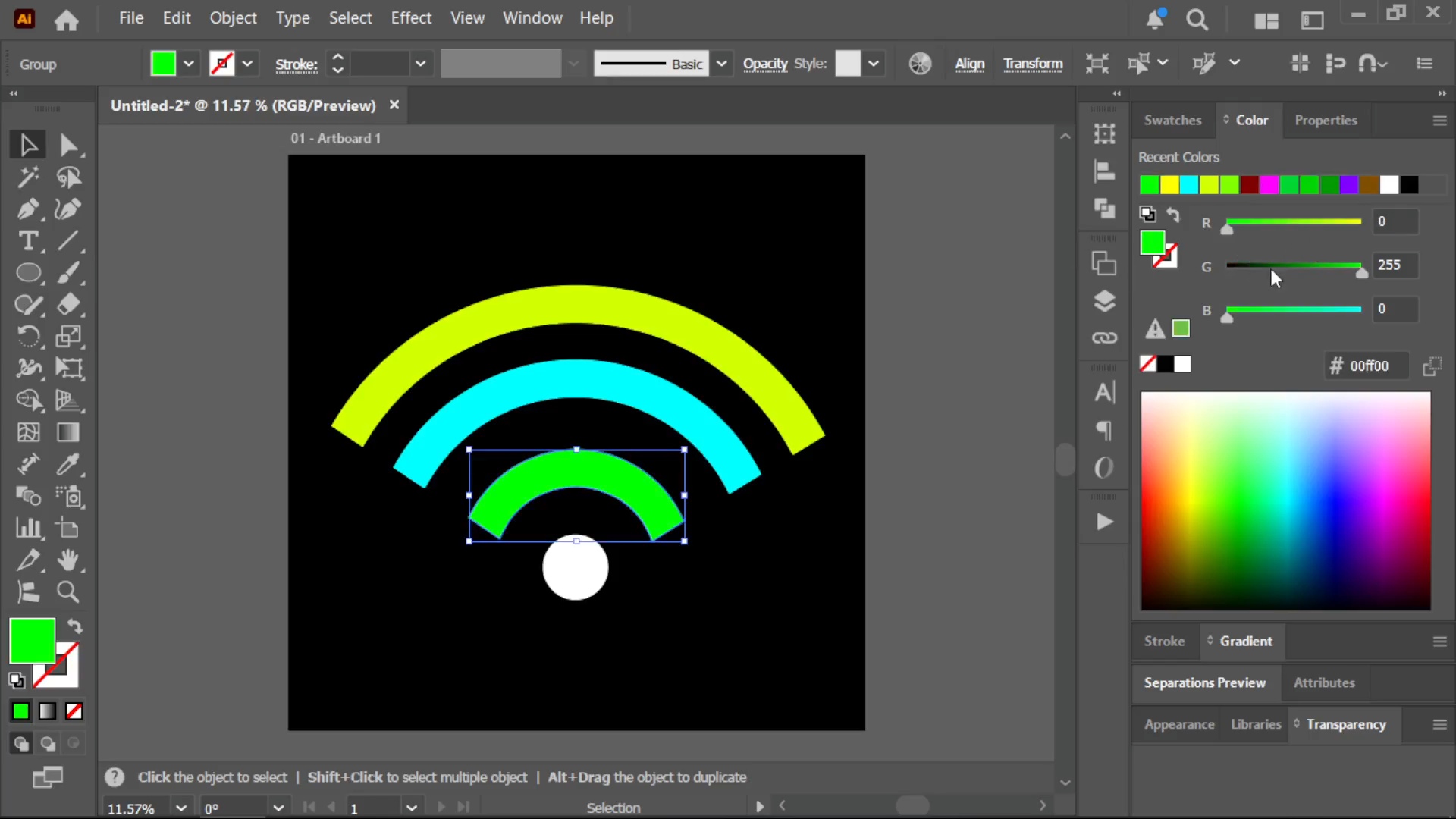Image resolution: width=1456 pixels, height=819 pixels.
Task: Set paint mode to Color
Action: click(20, 711)
